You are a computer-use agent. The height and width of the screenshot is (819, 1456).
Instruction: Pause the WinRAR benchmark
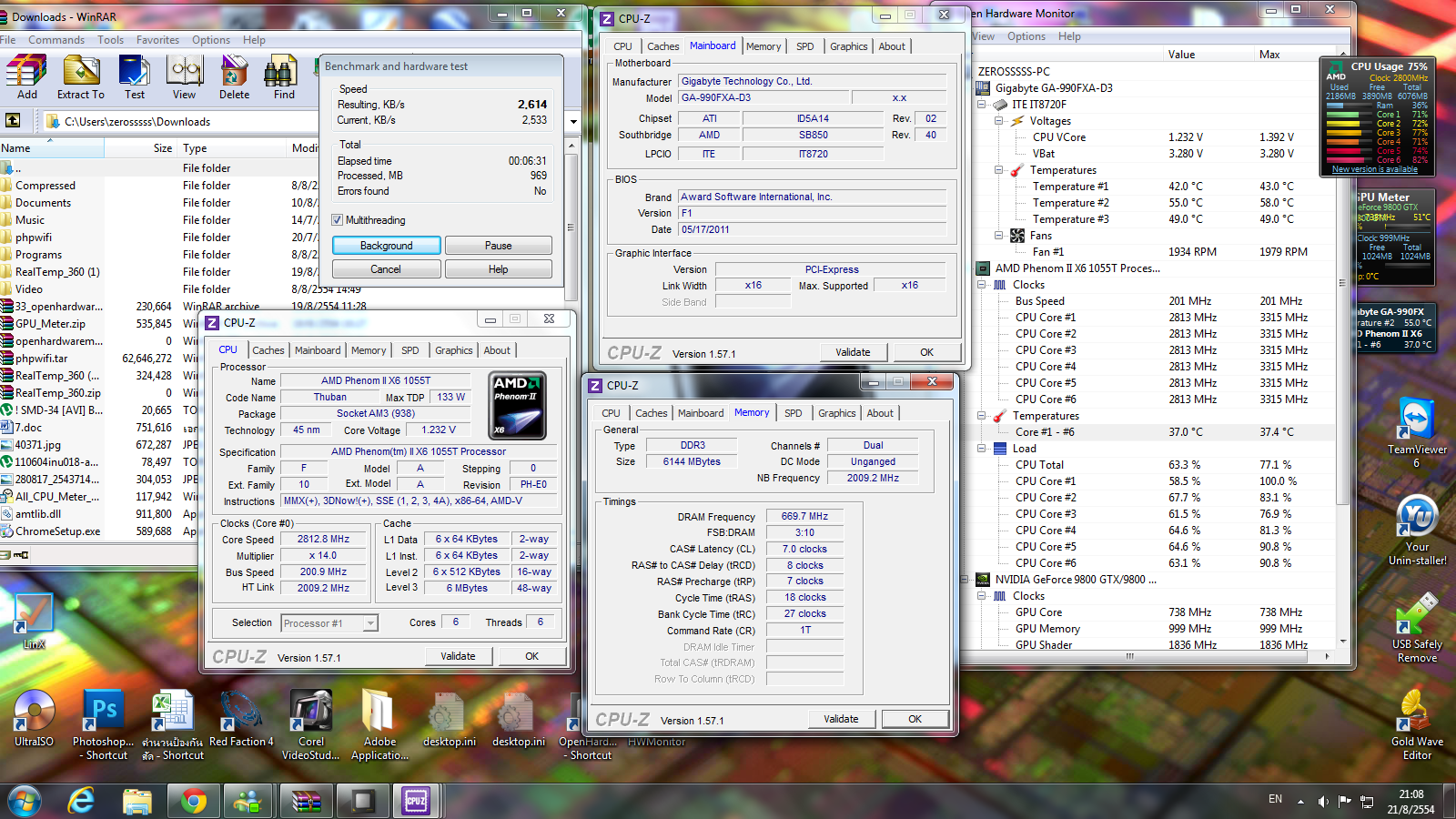(499, 246)
